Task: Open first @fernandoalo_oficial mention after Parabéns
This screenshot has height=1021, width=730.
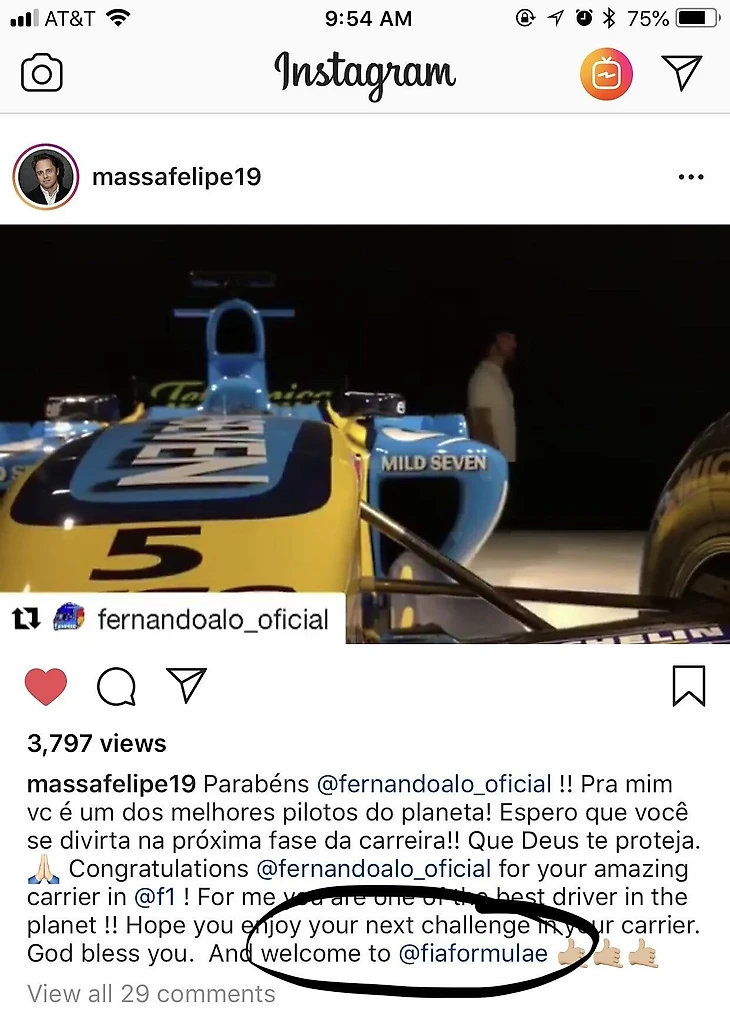Action: (434, 783)
